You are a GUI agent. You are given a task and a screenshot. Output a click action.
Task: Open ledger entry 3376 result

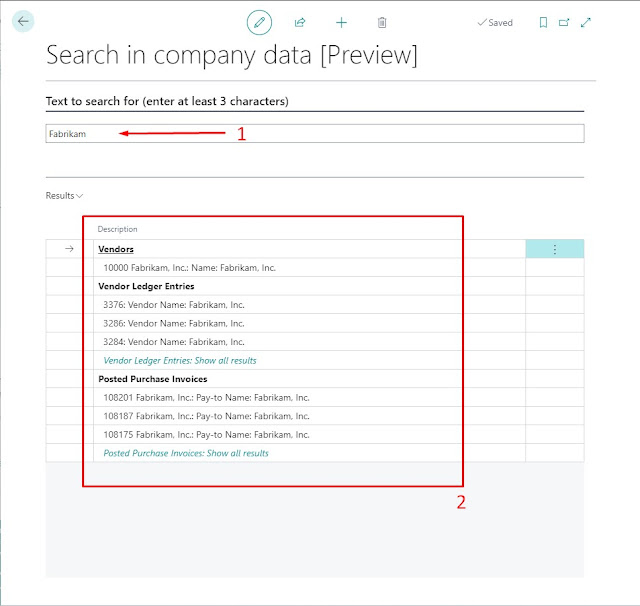[x=174, y=305]
